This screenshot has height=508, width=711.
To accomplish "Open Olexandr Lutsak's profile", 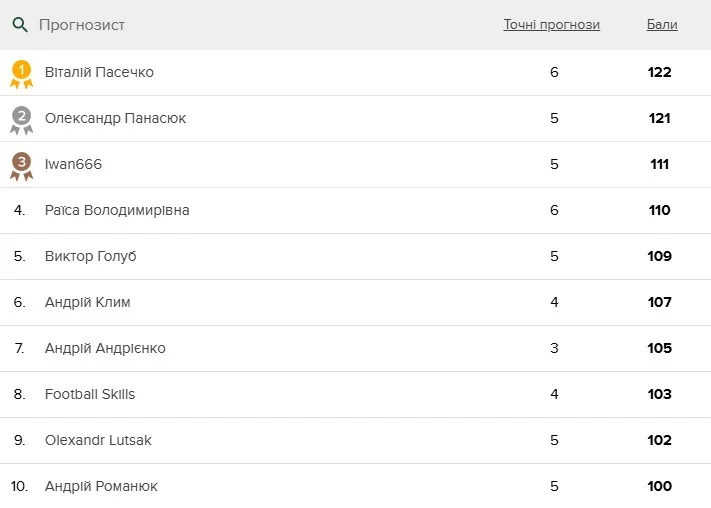I will click(x=98, y=440).
